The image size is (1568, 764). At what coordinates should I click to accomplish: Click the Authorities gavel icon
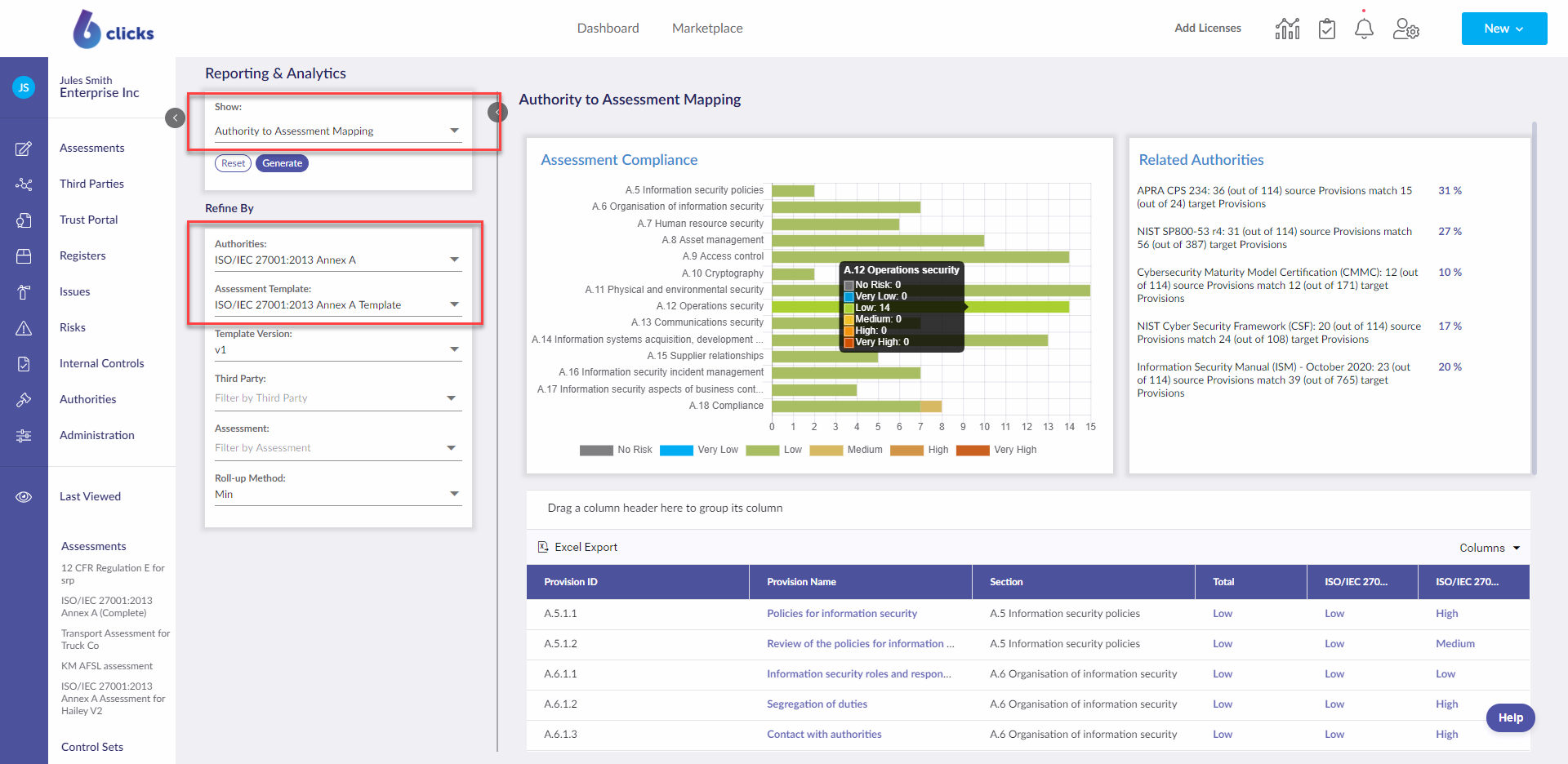click(24, 400)
